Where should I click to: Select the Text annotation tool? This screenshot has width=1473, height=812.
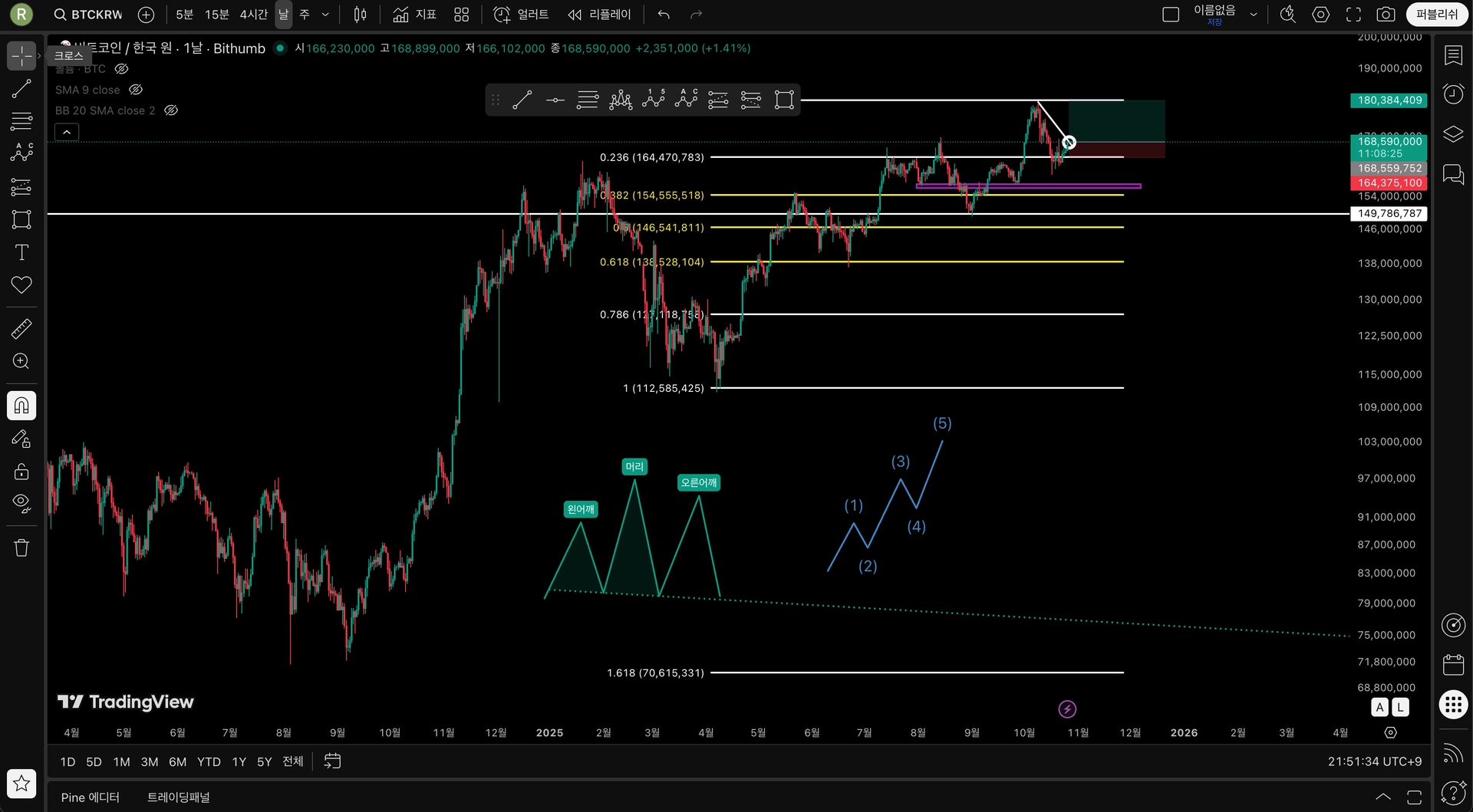pos(21,252)
